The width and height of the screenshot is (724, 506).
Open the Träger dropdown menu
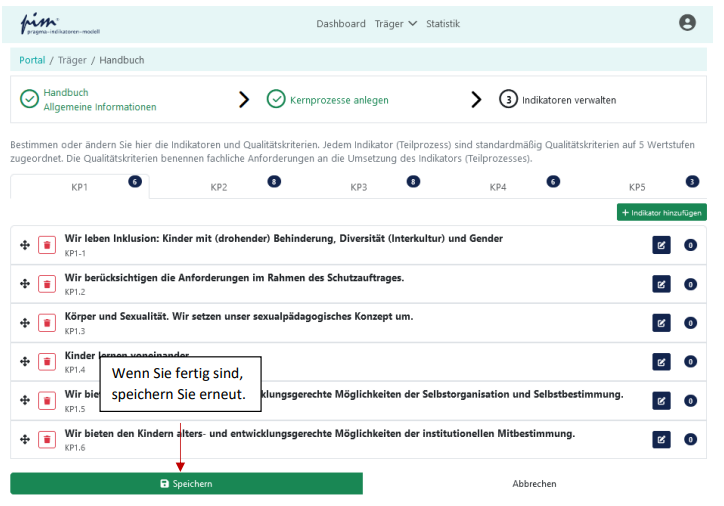395,24
